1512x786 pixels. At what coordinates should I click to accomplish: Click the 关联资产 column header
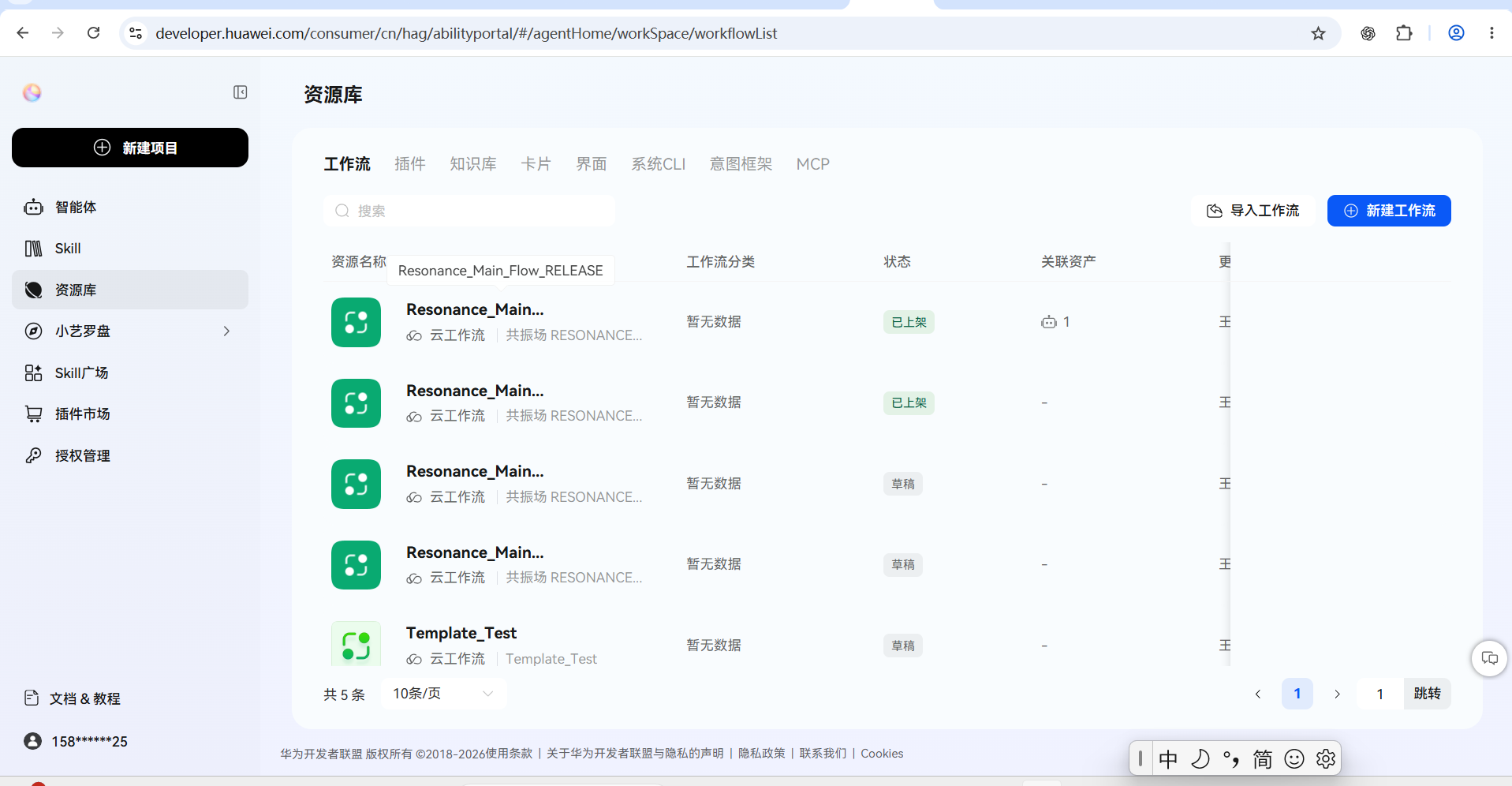coord(1069,261)
